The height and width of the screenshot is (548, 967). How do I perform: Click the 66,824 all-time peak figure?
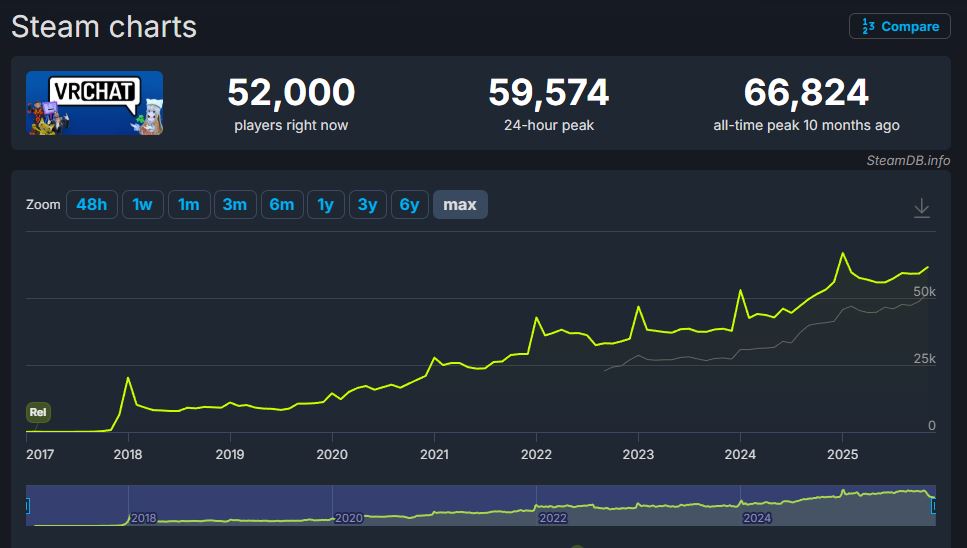pyautogui.click(x=806, y=92)
